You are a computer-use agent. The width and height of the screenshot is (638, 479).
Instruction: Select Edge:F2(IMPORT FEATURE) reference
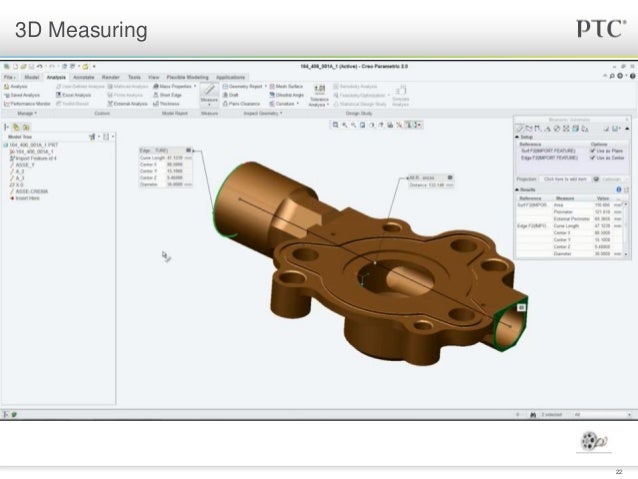[549, 157]
